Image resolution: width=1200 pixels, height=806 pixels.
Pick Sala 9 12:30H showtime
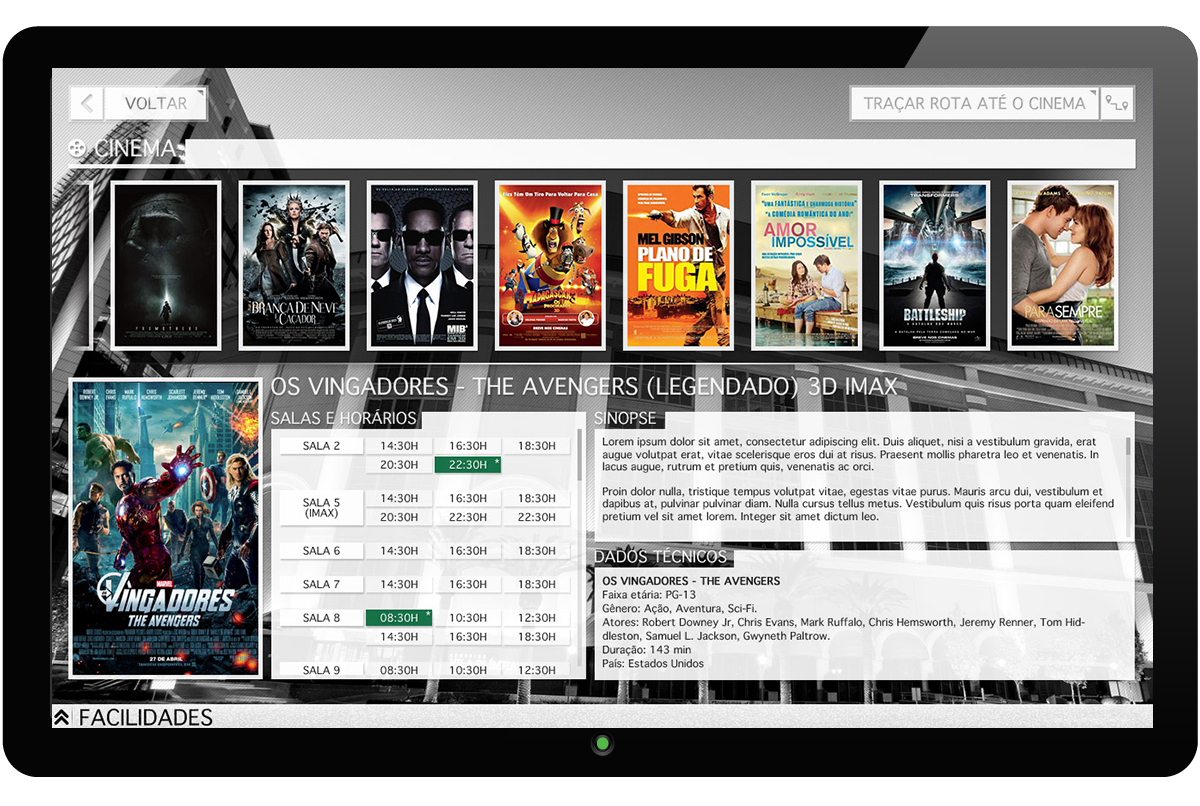(537, 670)
